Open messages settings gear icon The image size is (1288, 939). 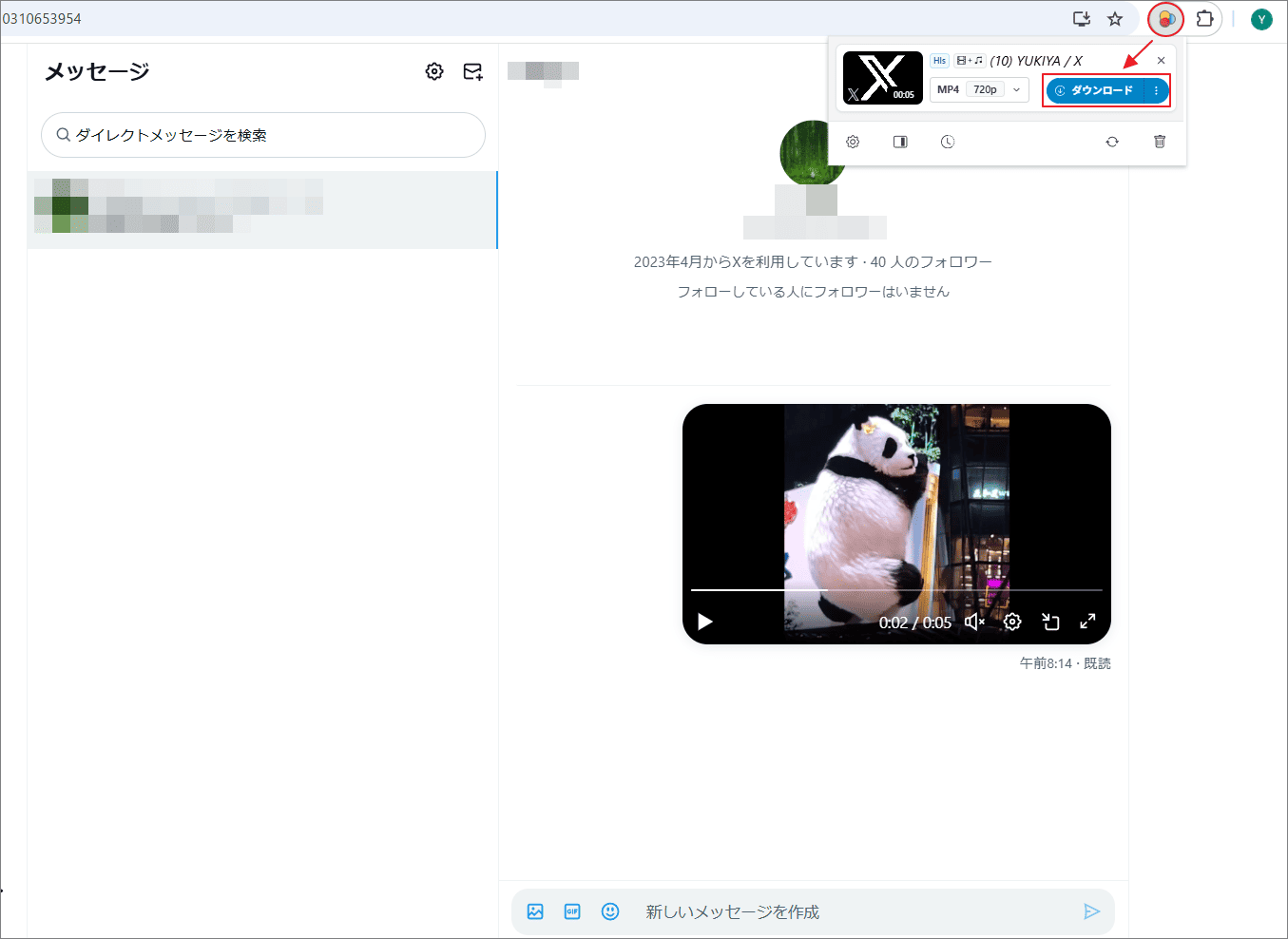click(434, 71)
